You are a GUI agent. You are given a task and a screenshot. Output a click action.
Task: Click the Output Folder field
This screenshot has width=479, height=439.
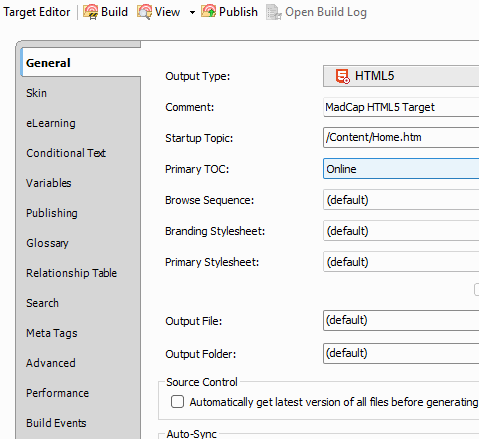point(401,353)
